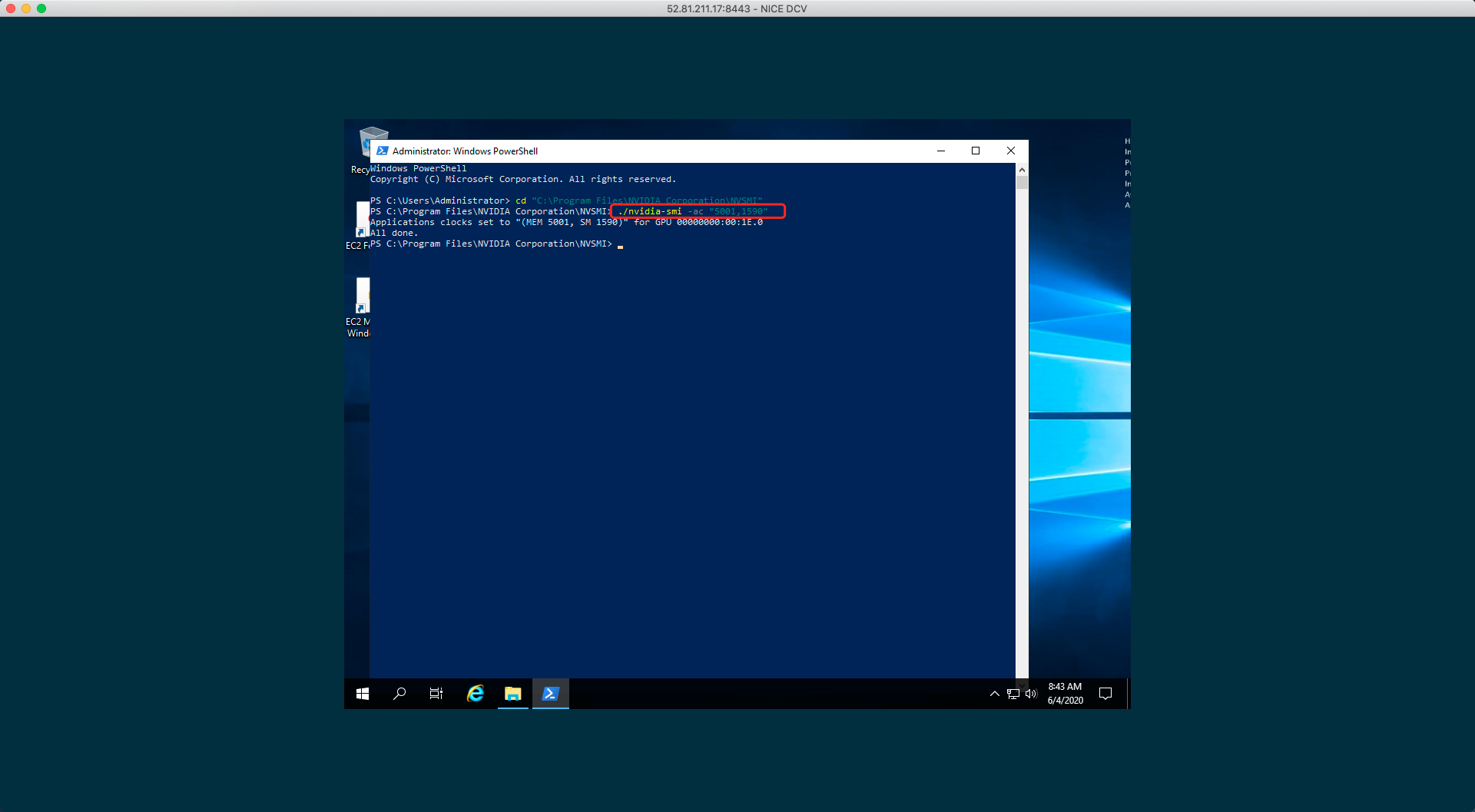
Task: Click the taskbar search magnifier icon
Action: 399,694
